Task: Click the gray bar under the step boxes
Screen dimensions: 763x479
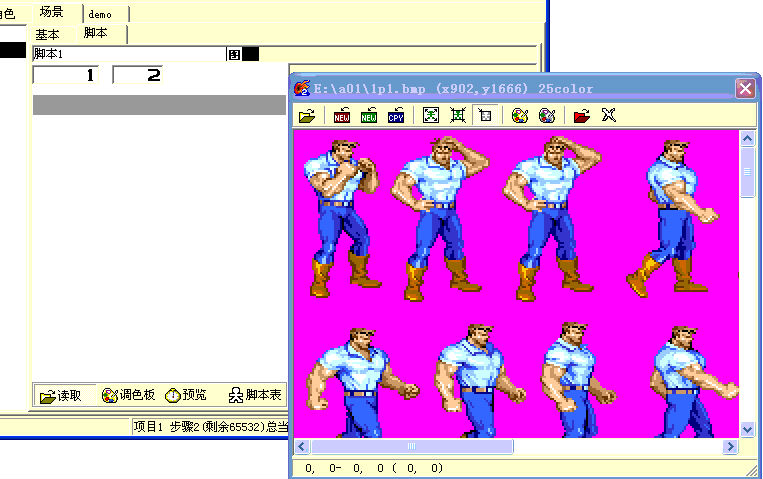Action: coord(159,105)
